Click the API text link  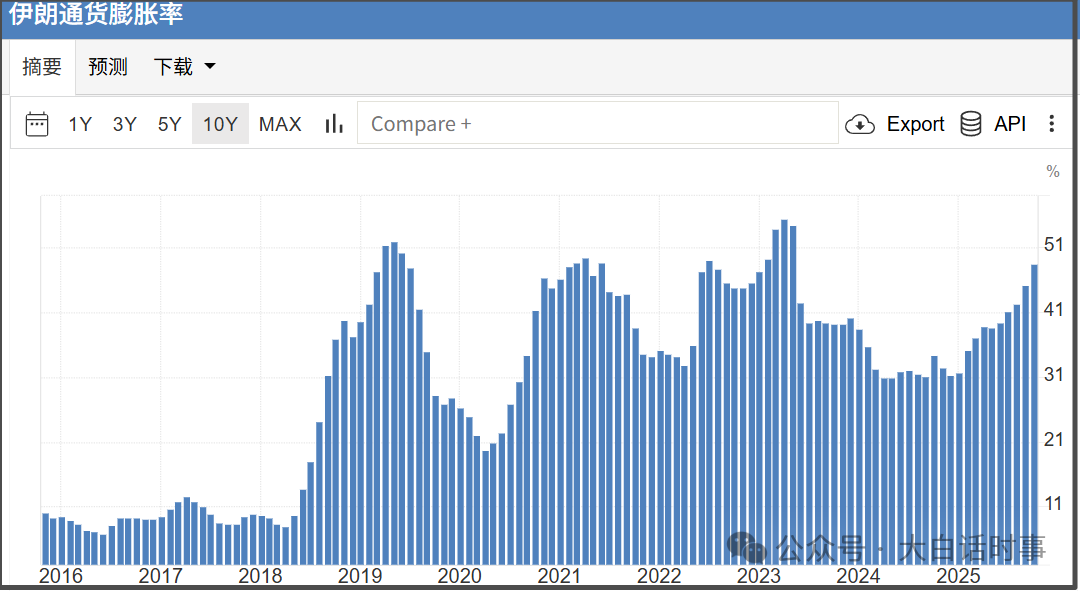tap(1010, 124)
